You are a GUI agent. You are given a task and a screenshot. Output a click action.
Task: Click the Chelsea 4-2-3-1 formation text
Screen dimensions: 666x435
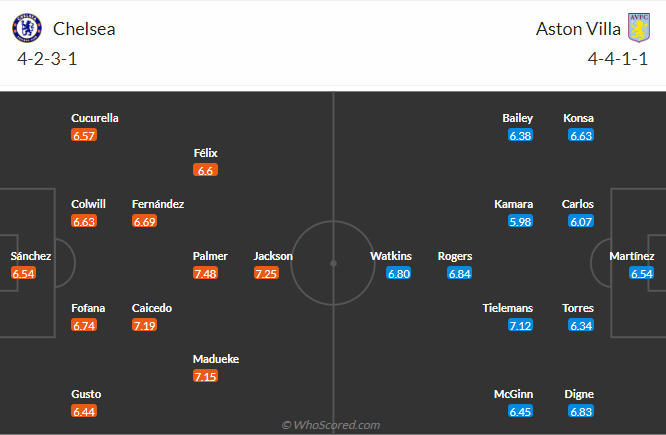[x=47, y=59]
